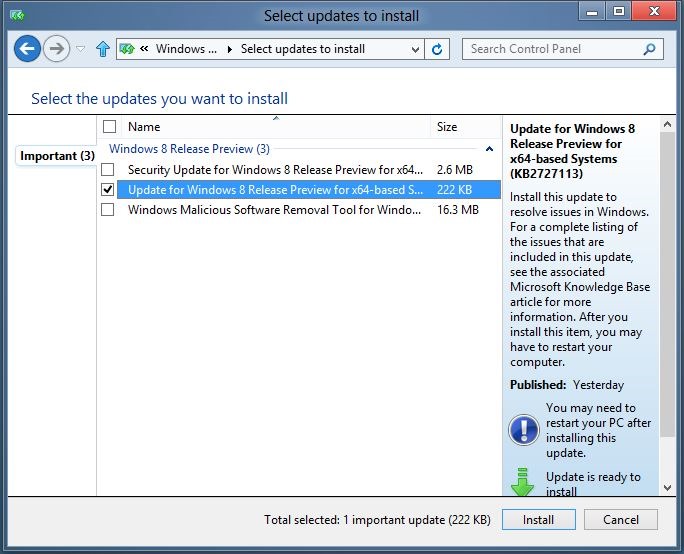
Task: Maximize the Select updates to install window
Action: [x=619, y=11]
